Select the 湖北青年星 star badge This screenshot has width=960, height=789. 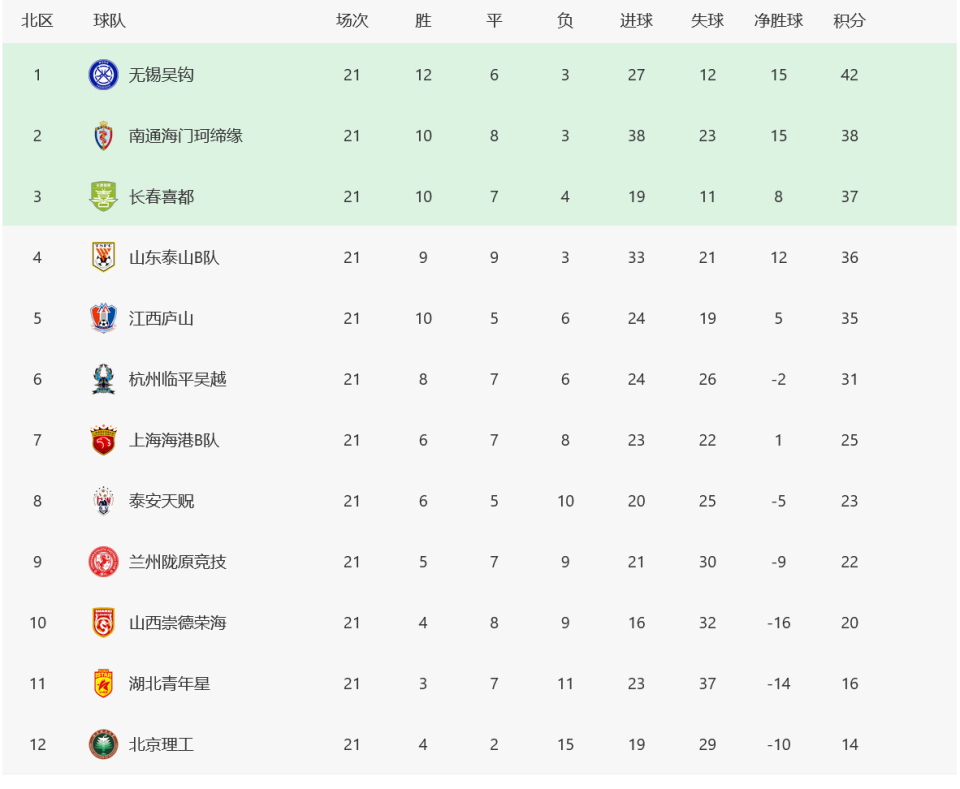[x=103, y=684]
